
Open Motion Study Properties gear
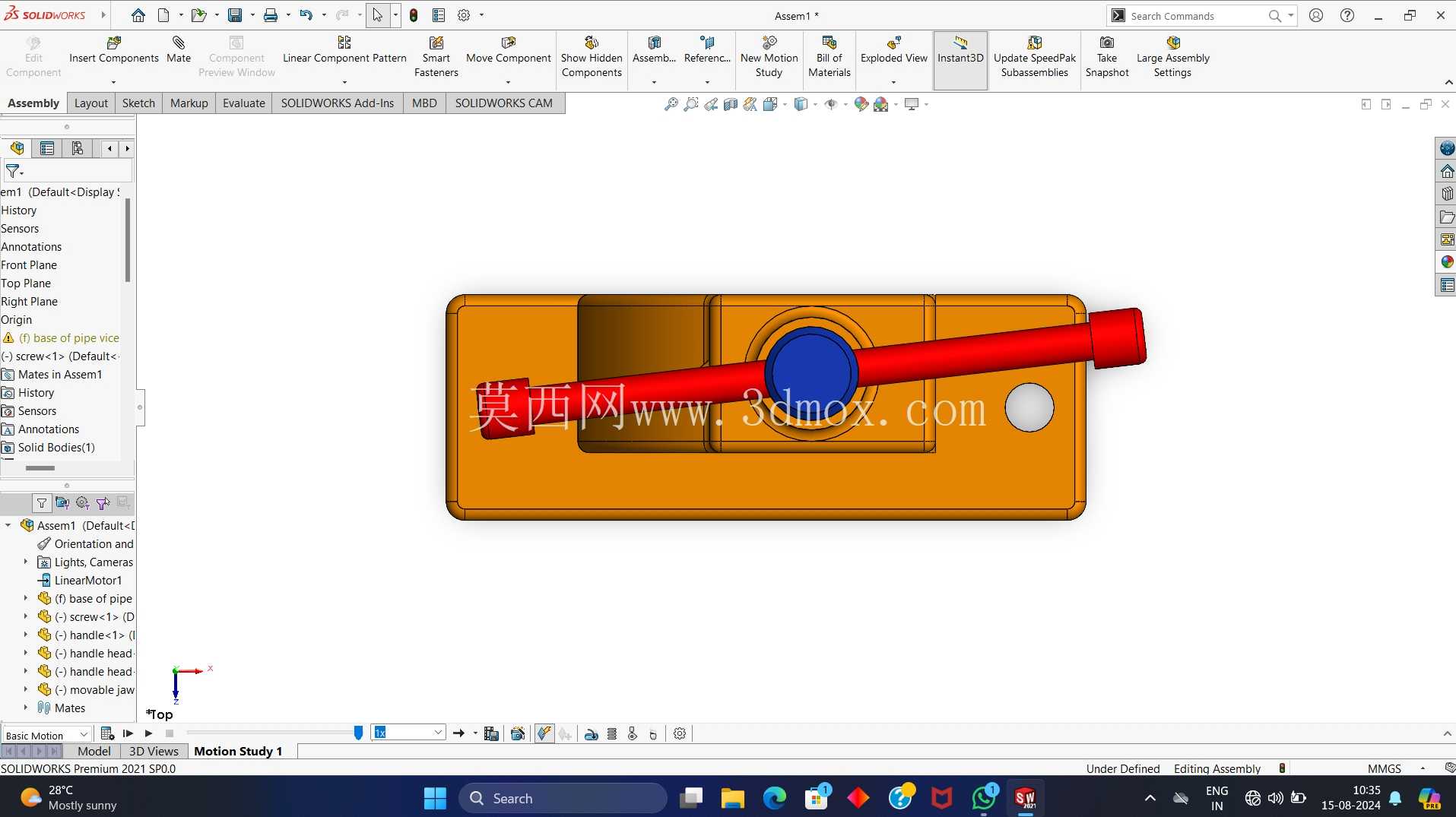(x=680, y=733)
